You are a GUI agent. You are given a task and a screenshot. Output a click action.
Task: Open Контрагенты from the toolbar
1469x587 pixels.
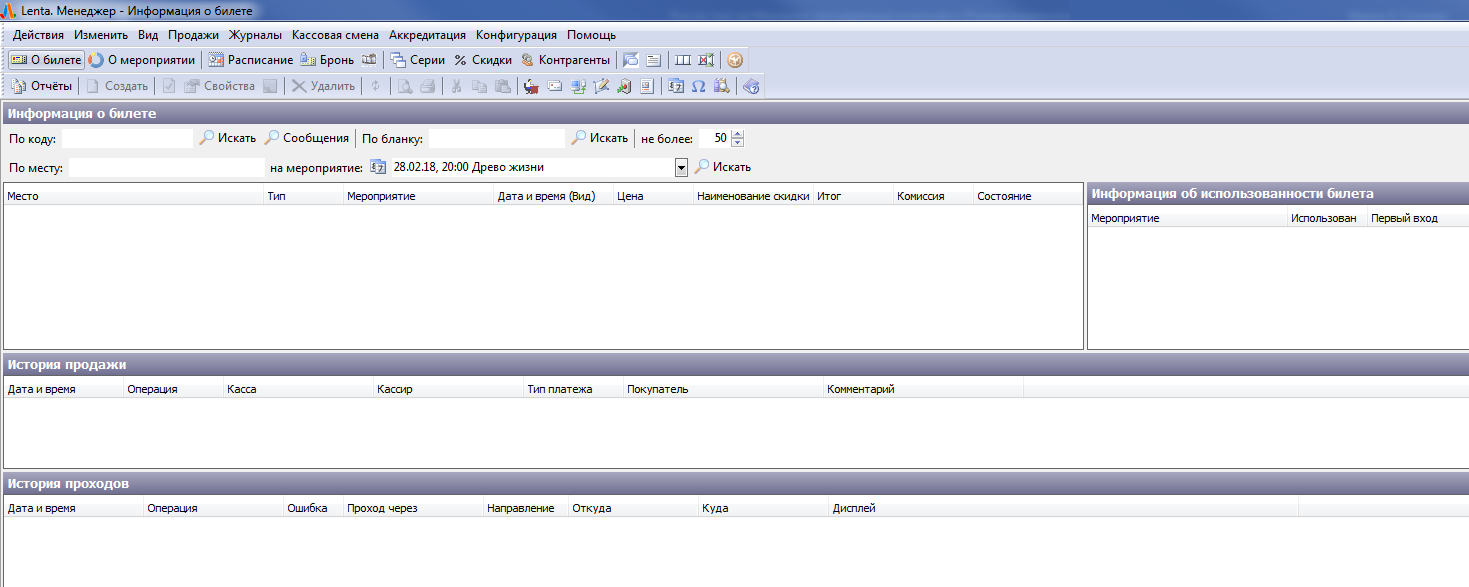[x=565, y=60]
